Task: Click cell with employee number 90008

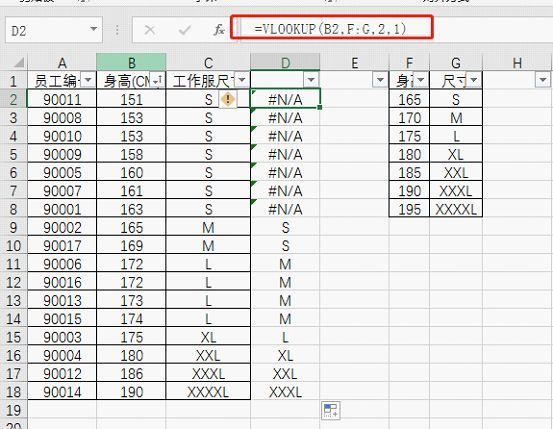Action: point(62,117)
